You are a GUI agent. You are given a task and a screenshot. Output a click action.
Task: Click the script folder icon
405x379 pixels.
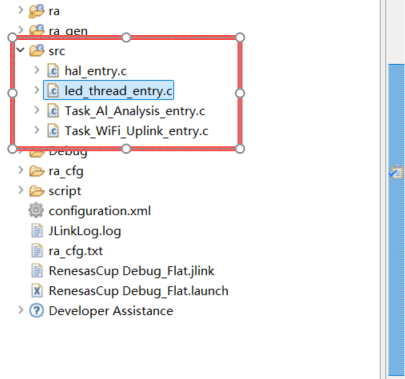tap(37, 191)
